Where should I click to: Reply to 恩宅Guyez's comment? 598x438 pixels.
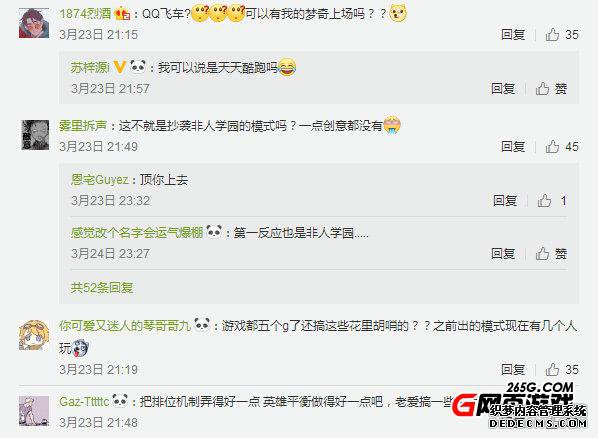pyautogui.click(x=505, y=201)
